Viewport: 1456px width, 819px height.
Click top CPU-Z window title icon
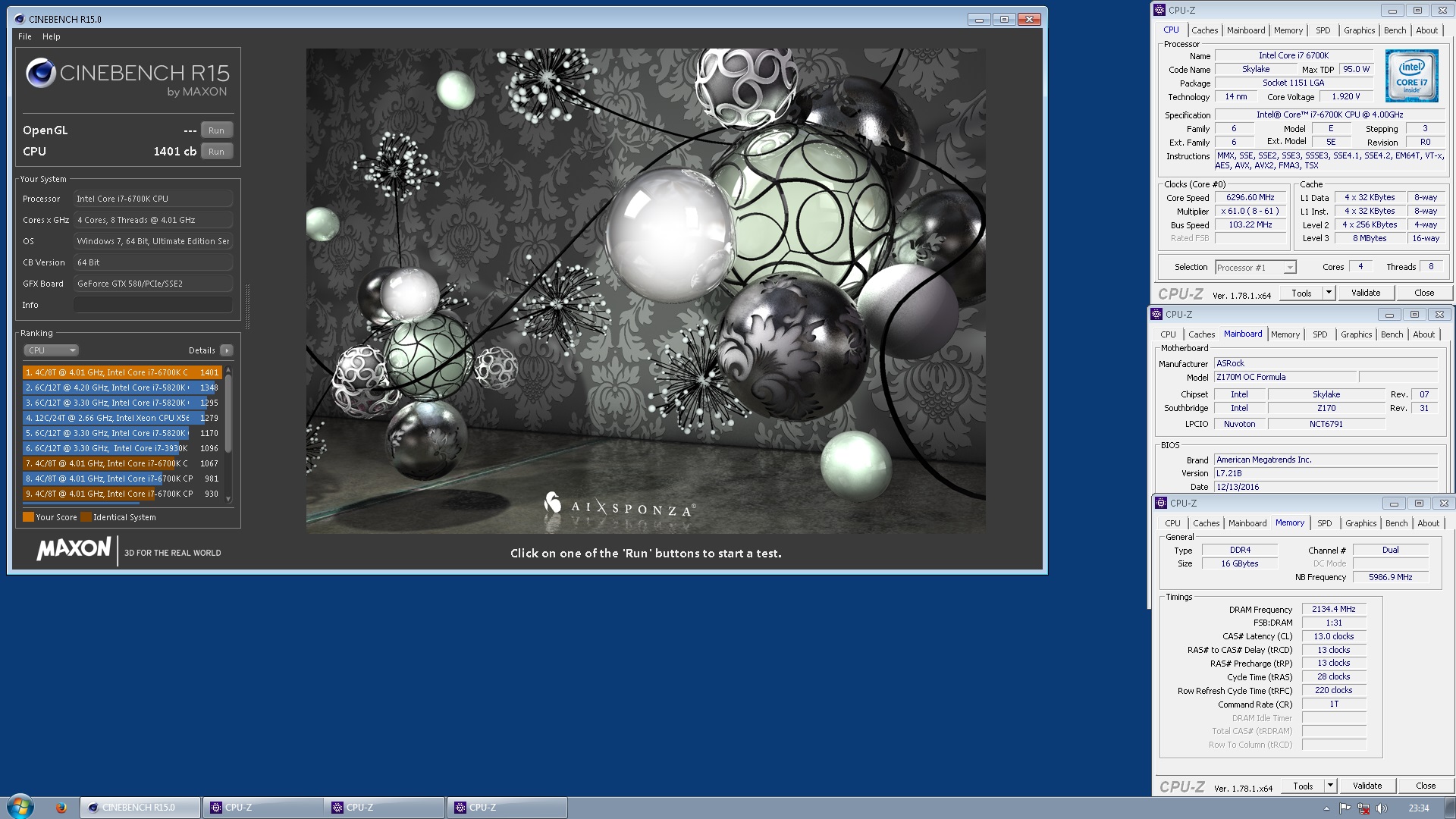click(1159, 10)
